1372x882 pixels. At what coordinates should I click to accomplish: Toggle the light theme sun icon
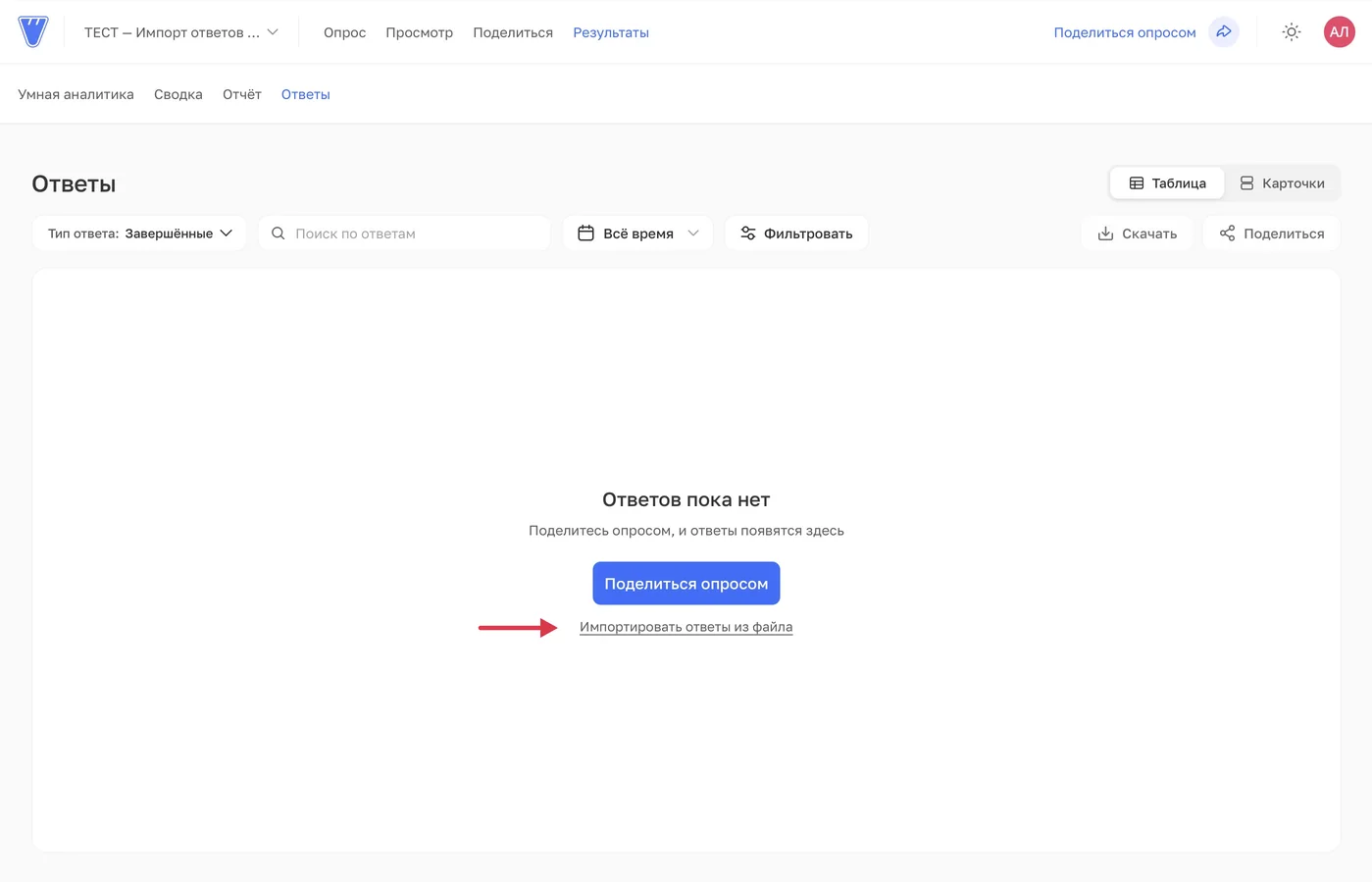(1292, 32)
